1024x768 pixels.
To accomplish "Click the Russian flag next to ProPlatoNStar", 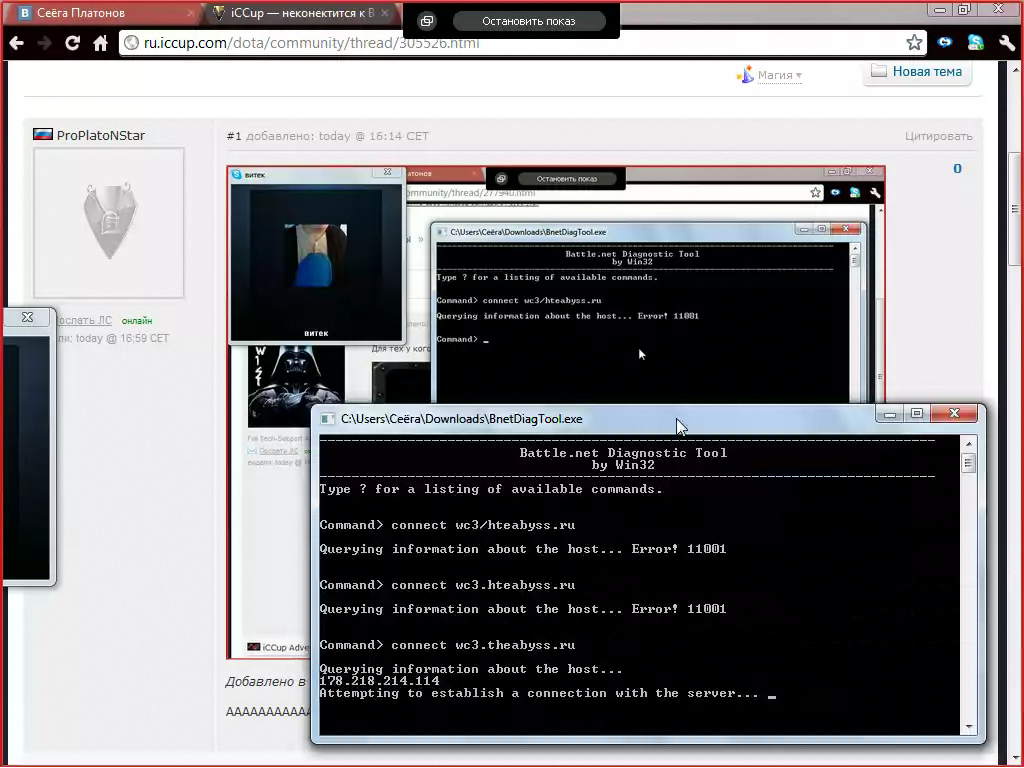I will pos(42,135).
